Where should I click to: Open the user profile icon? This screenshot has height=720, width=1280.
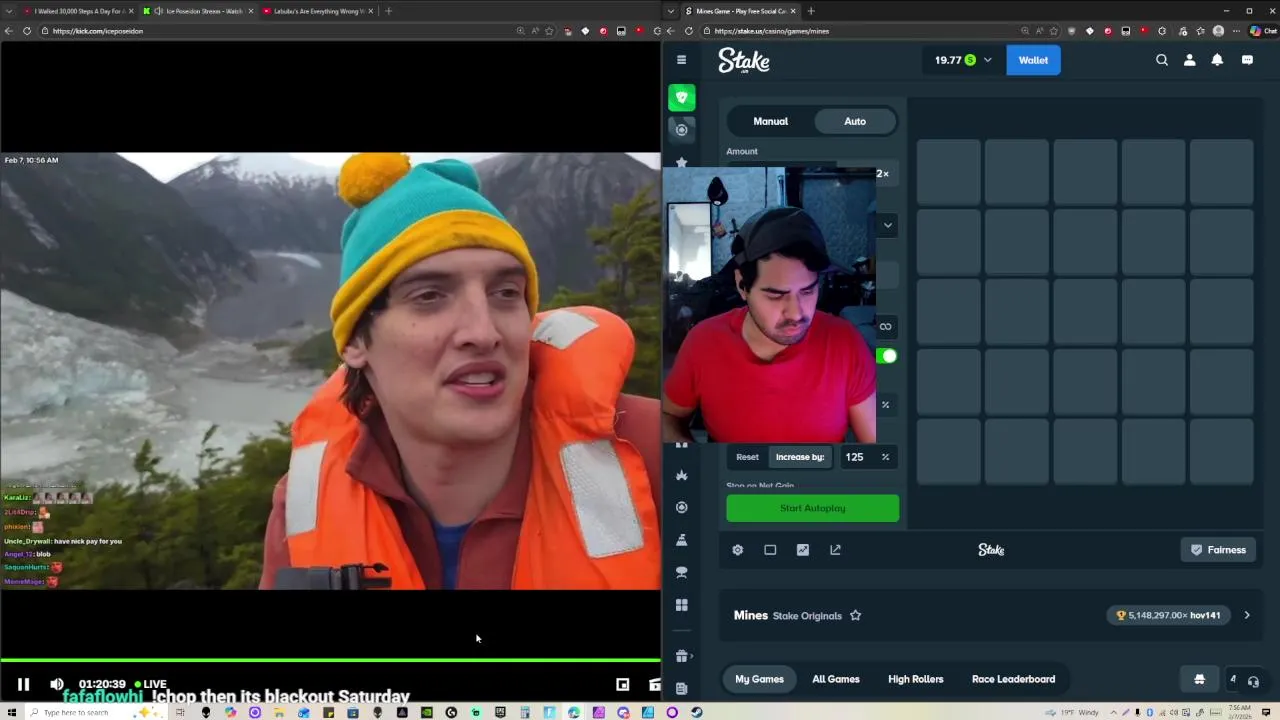coord(1190,60)
